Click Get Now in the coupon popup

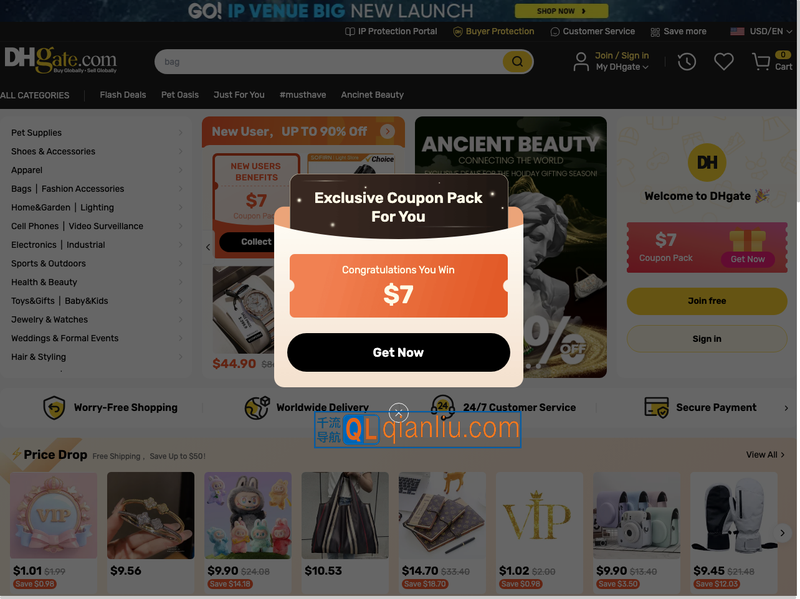click(398, 353)
